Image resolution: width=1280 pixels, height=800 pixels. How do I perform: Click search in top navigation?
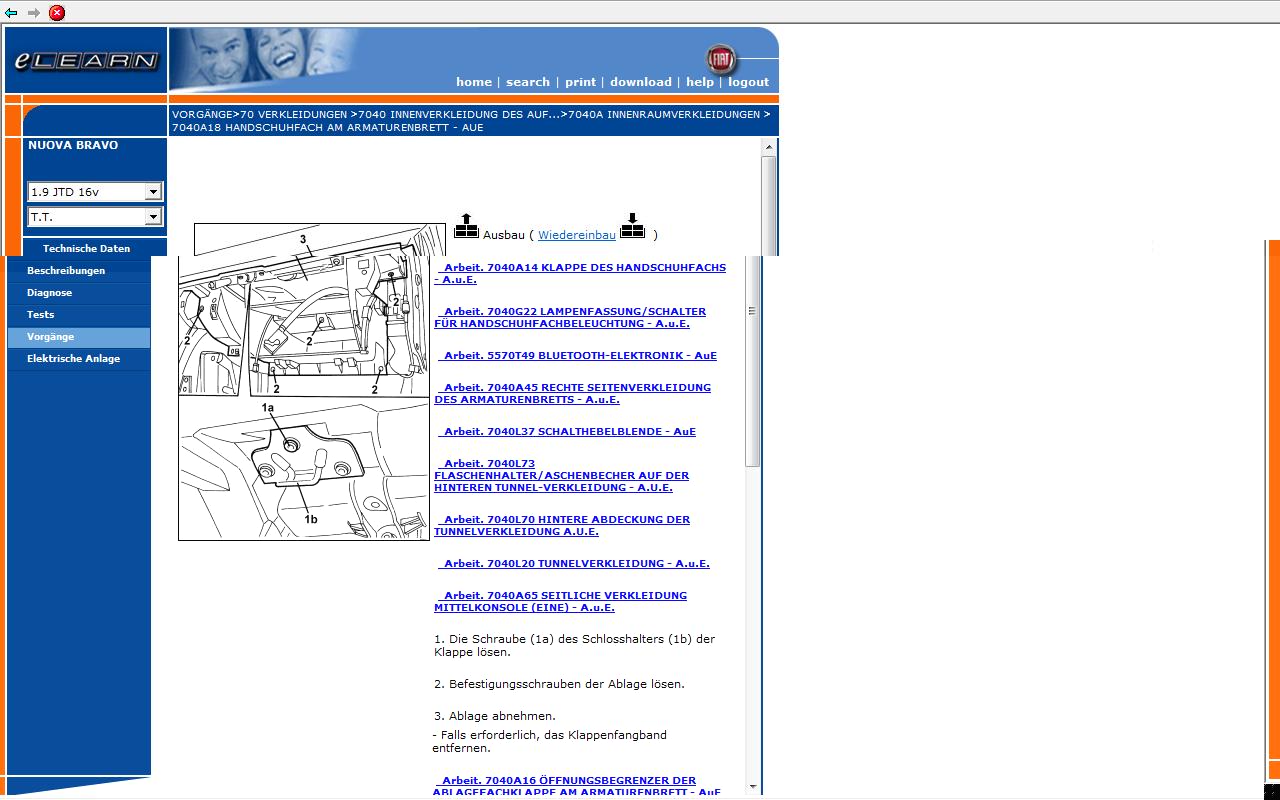(x=527, y=82)
